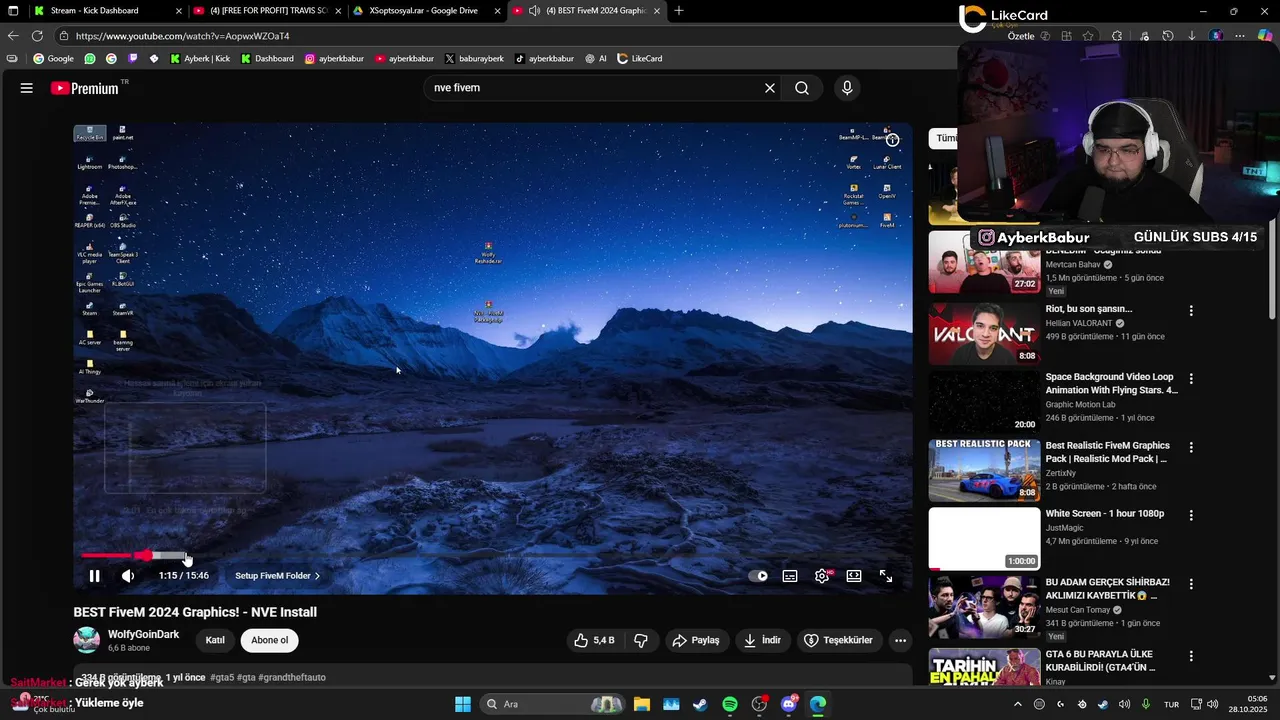The height and width of the screenshot is (720, 1280).
Task: Click the address bar URL
Action: [182, 36]
